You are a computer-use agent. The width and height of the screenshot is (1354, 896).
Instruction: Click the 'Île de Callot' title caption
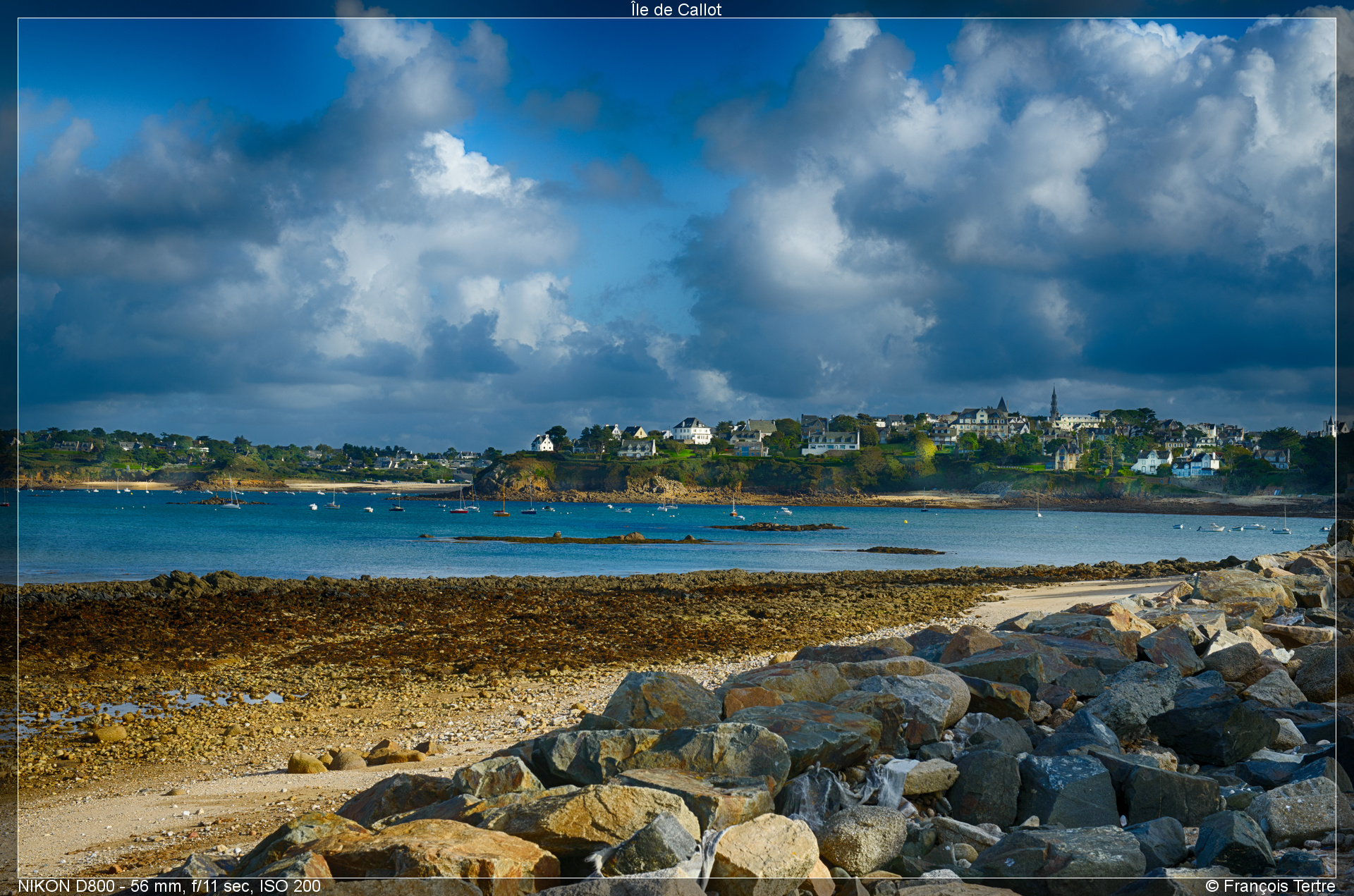pyautogui.click(x=676, y=9)
